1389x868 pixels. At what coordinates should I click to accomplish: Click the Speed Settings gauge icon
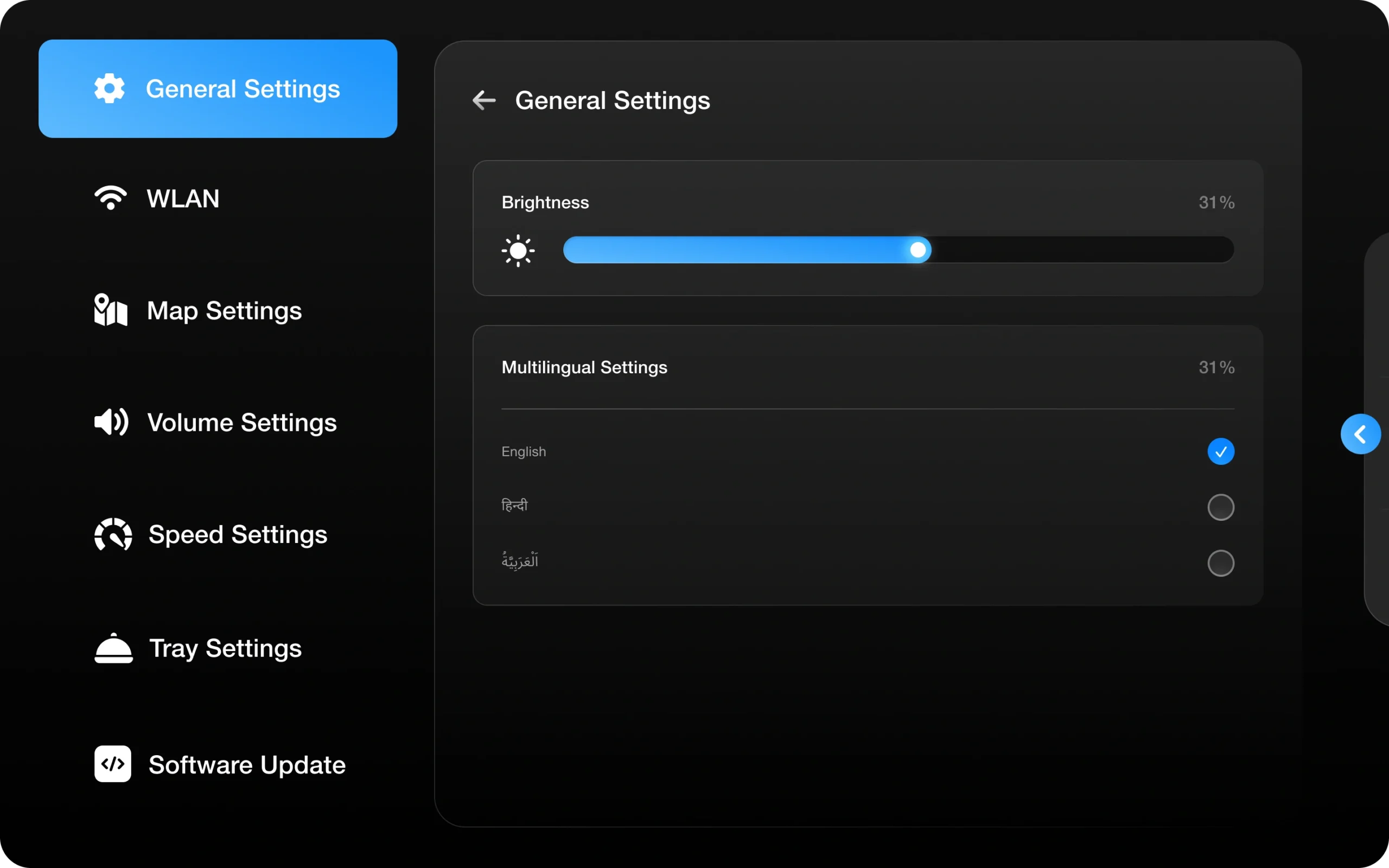tap(113, 534)
